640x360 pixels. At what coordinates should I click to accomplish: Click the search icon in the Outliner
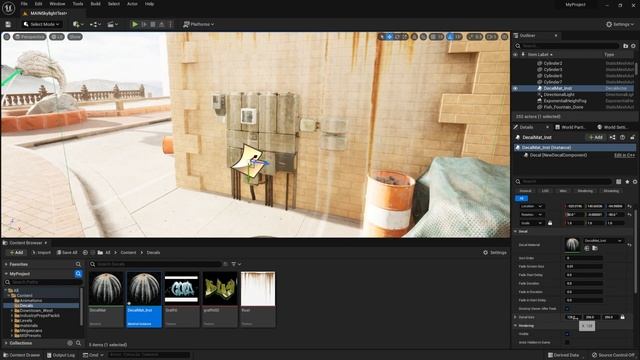tap(518, 46)
